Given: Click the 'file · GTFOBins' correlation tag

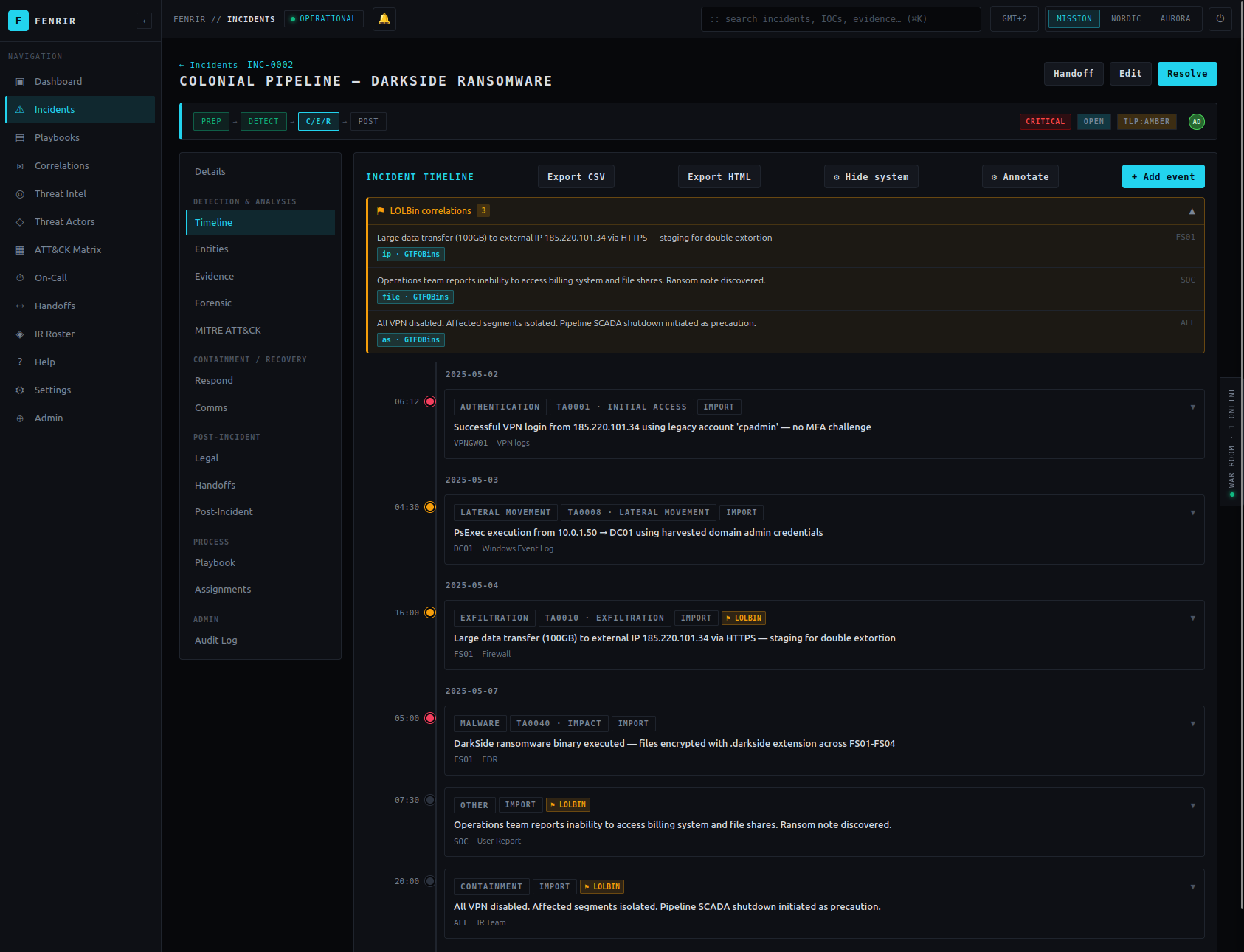Looking at the screenshot, I should (415, 297).
